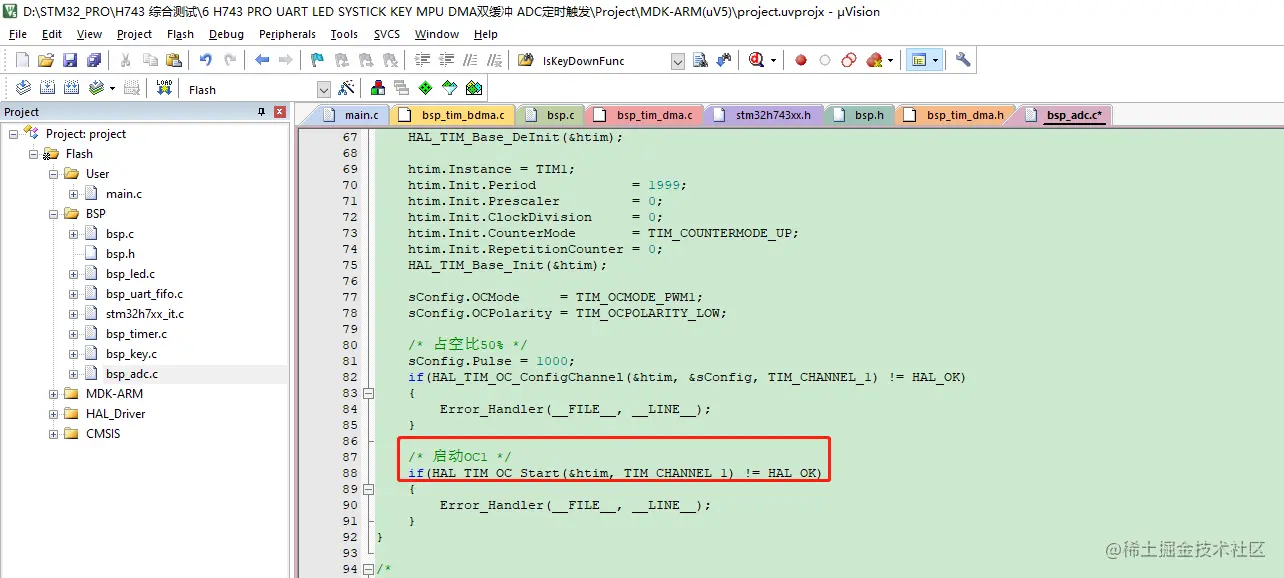Screen dimensions: 1284x578
Task: Open Manage Project Items icon
Action: click(x=378, y=88)
